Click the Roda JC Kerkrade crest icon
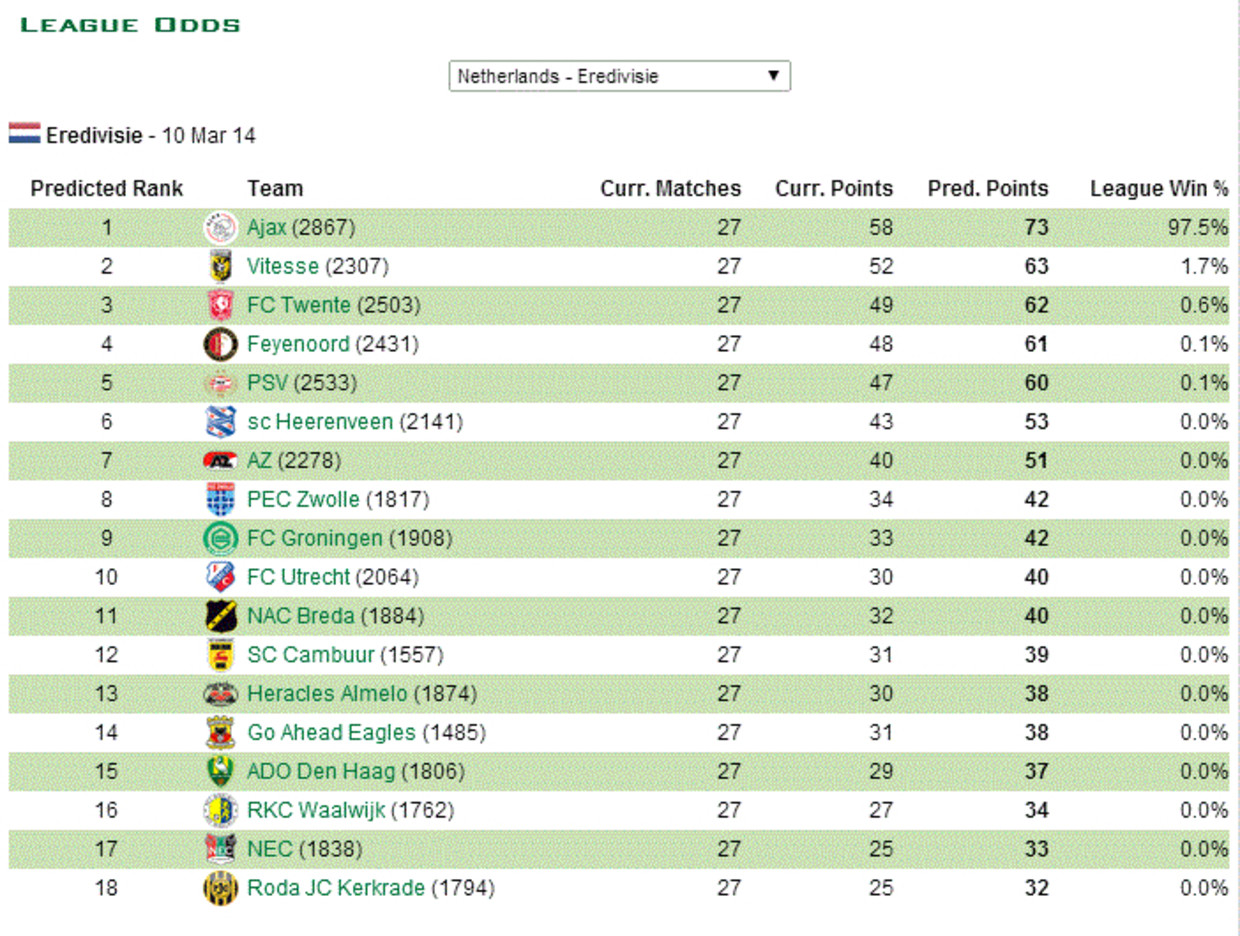1240x936 pixels. (x=220, y=888)
